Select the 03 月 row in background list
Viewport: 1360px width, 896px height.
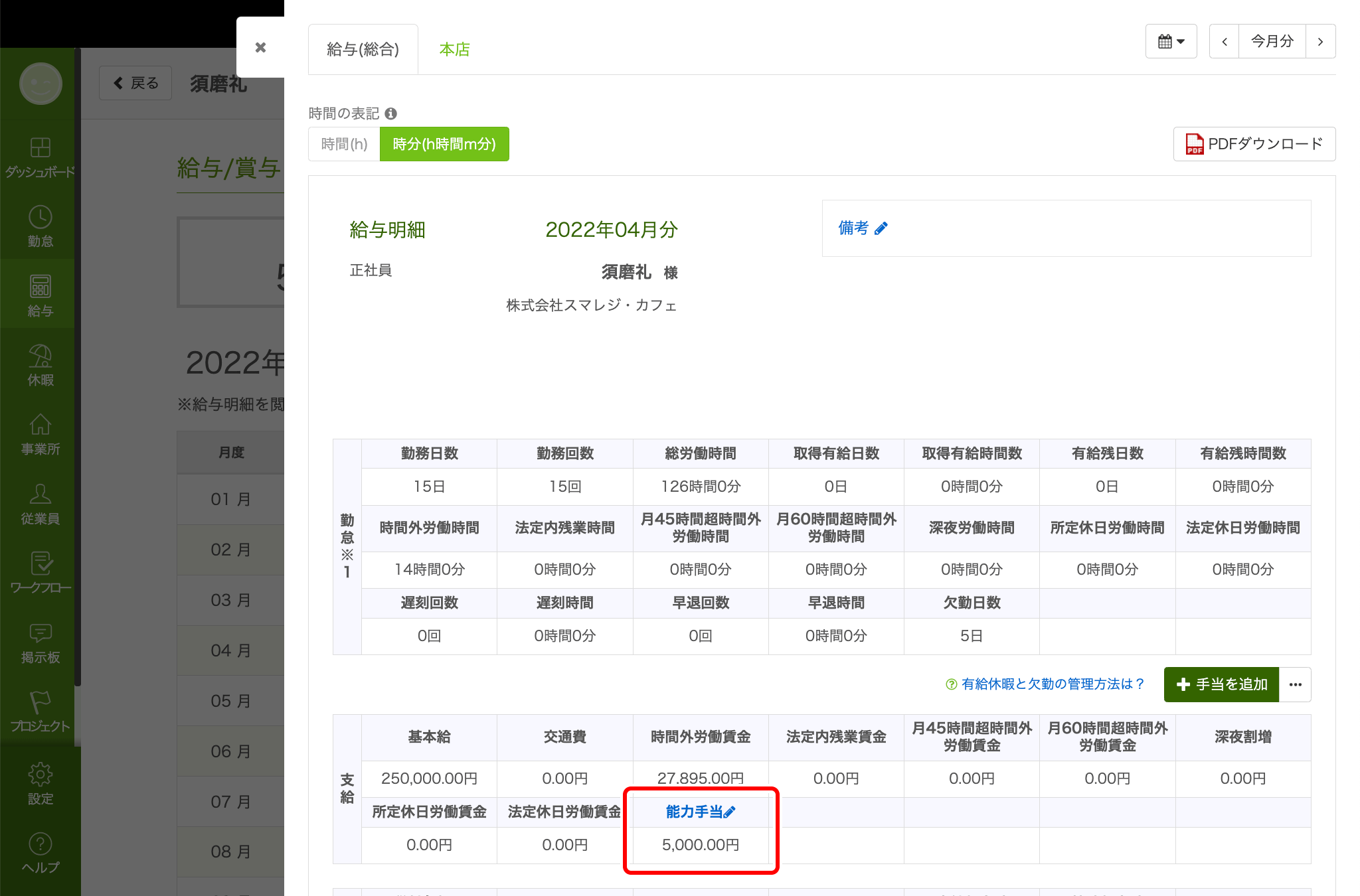point(230,600)
